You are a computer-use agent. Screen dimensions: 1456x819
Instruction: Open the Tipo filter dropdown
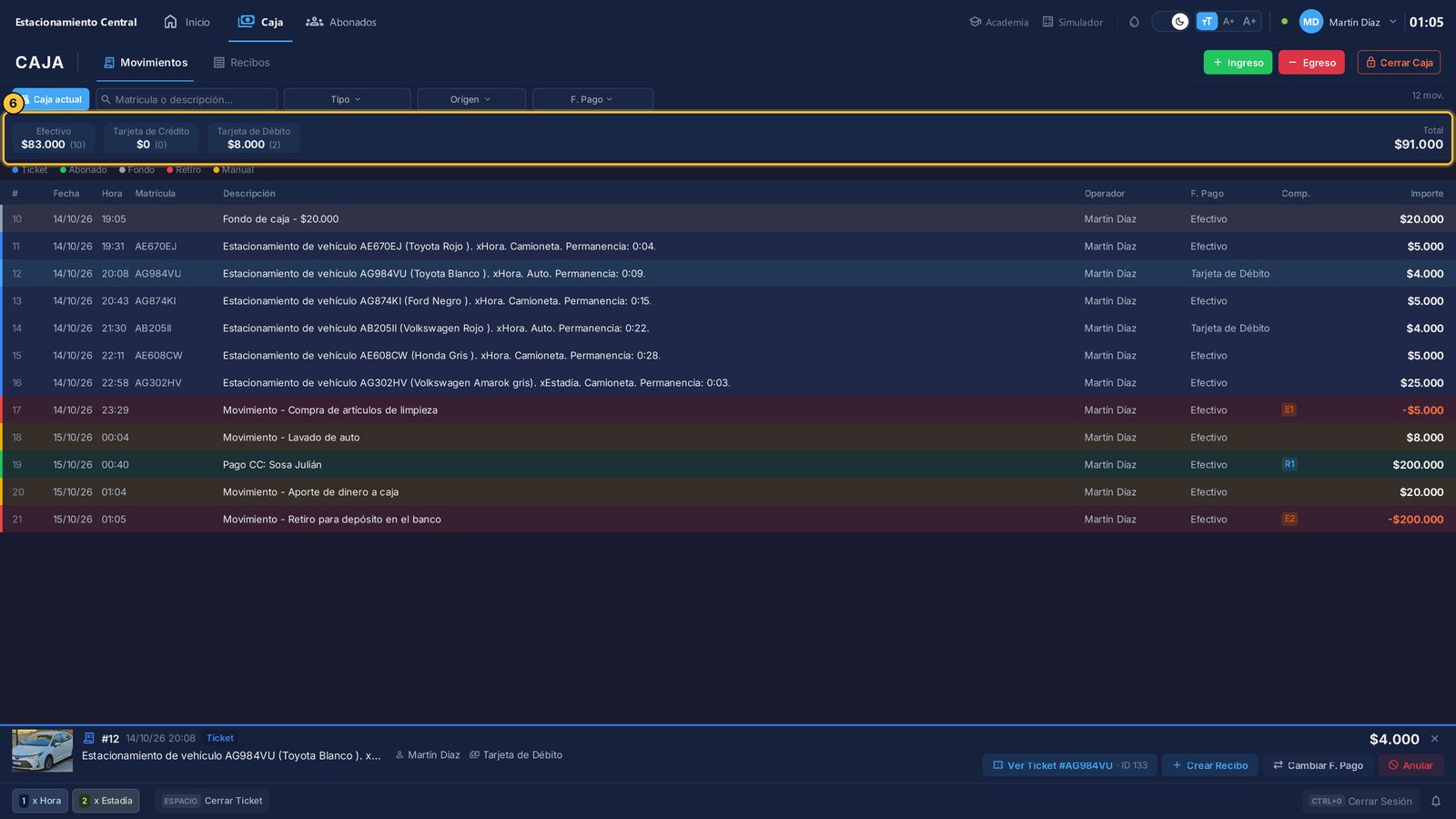point(347,99)
